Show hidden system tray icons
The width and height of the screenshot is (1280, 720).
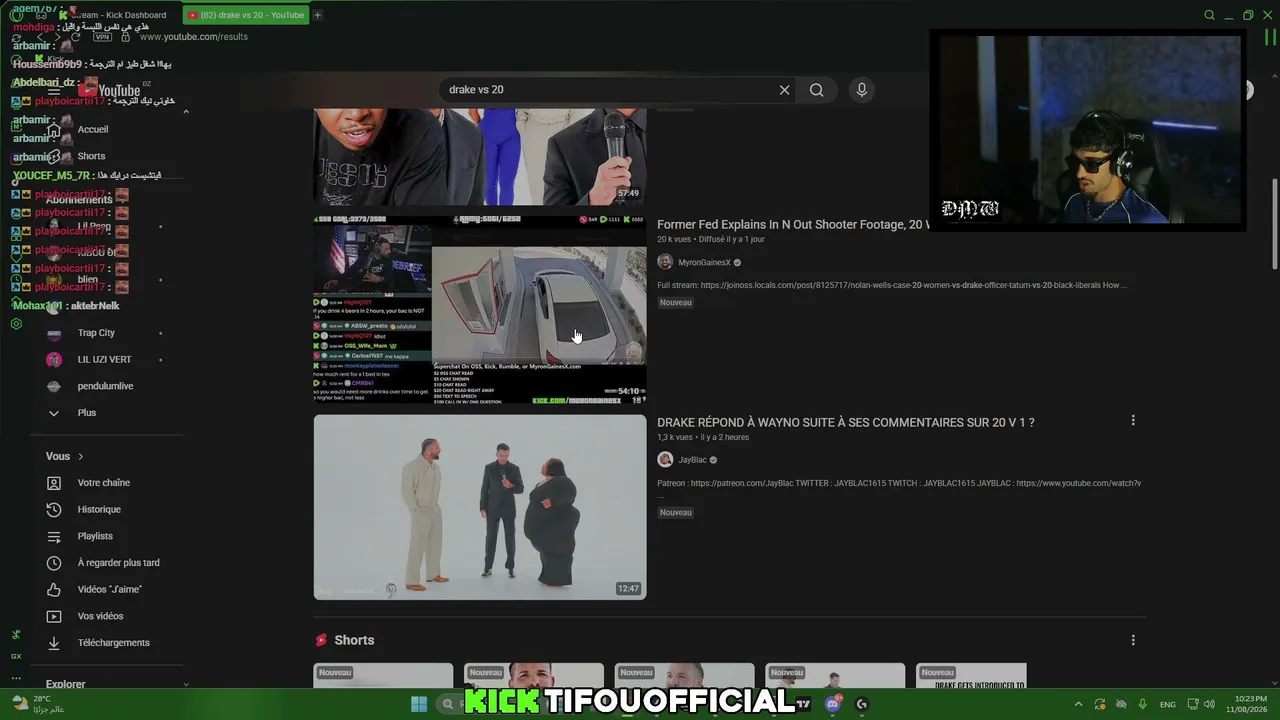point(1078,704)
